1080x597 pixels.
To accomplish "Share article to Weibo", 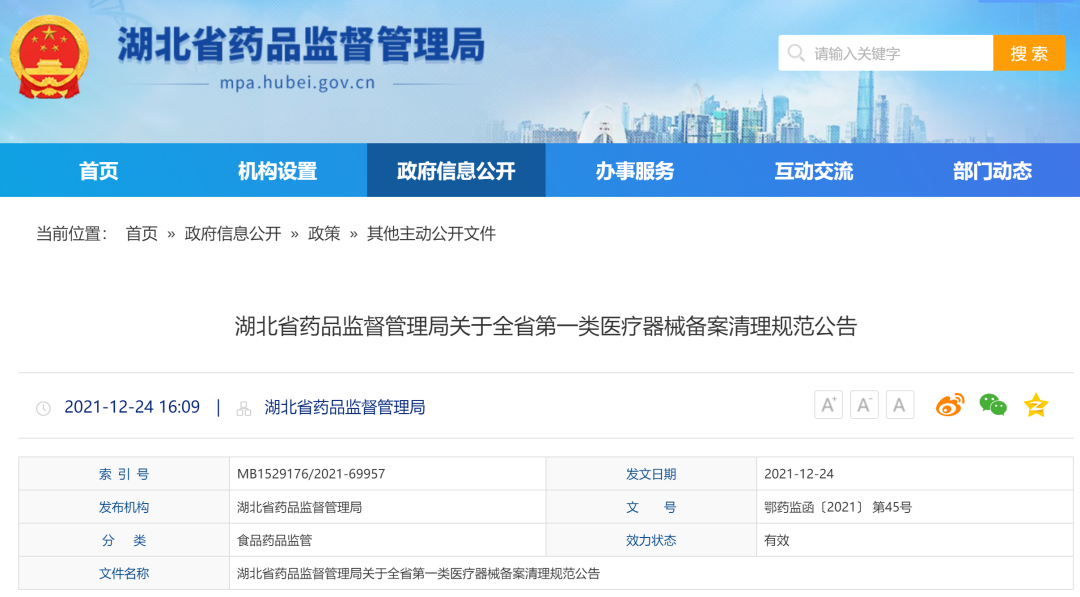I will [x=949, y=405].
